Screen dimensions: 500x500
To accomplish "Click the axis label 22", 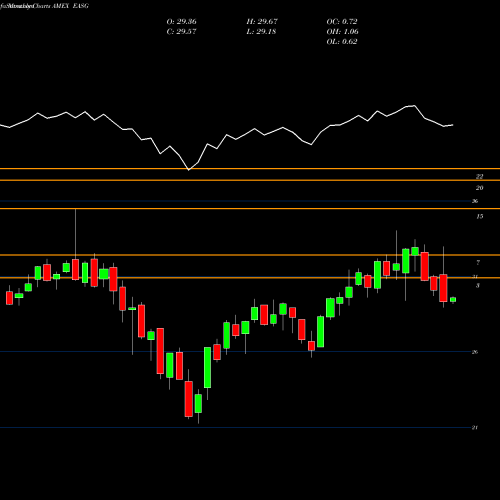I will click(x=479, y=176).
